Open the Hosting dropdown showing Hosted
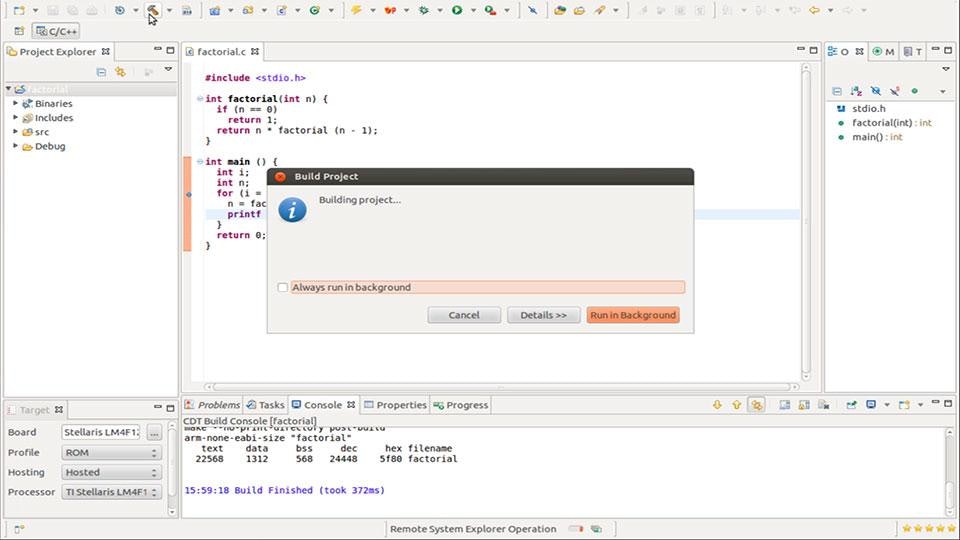This screenshot has height=540, width=960. coord(111,472)
